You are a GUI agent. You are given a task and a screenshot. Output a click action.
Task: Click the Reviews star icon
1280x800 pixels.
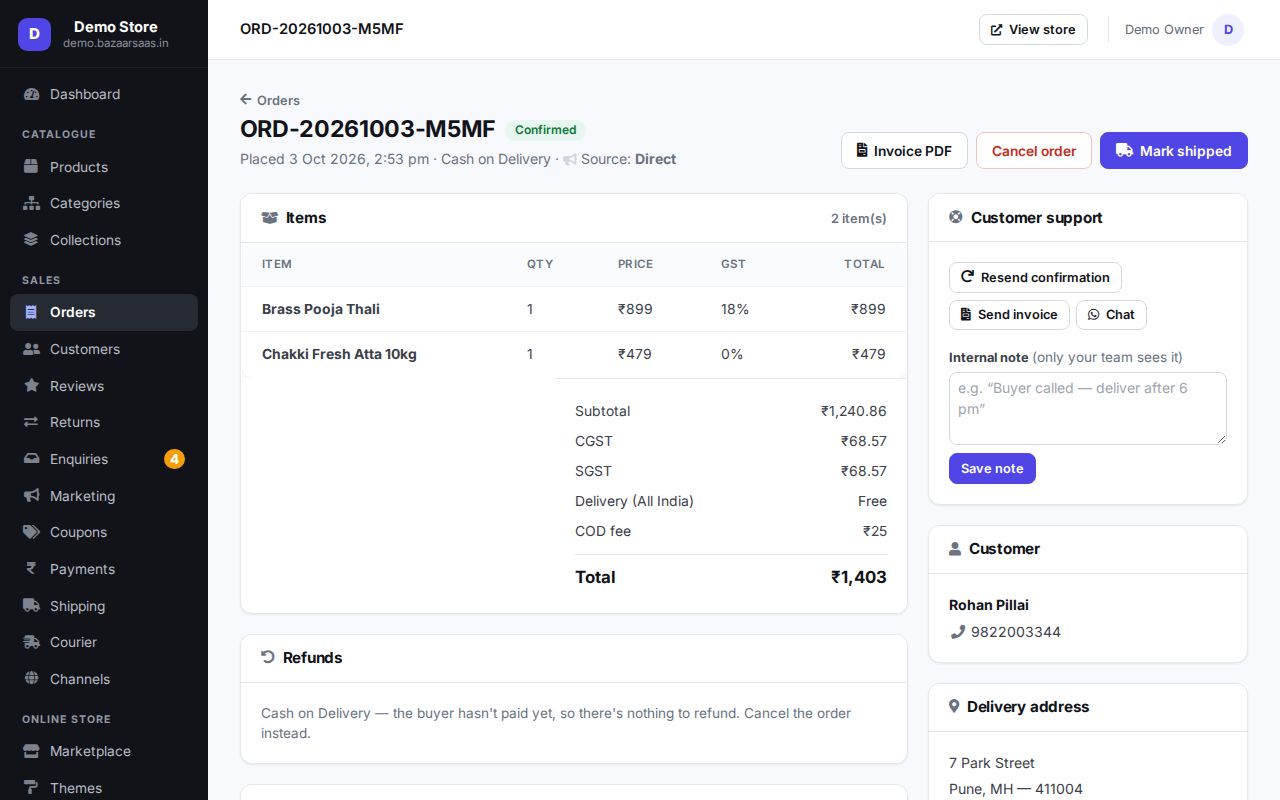click(x=31, y=386)
